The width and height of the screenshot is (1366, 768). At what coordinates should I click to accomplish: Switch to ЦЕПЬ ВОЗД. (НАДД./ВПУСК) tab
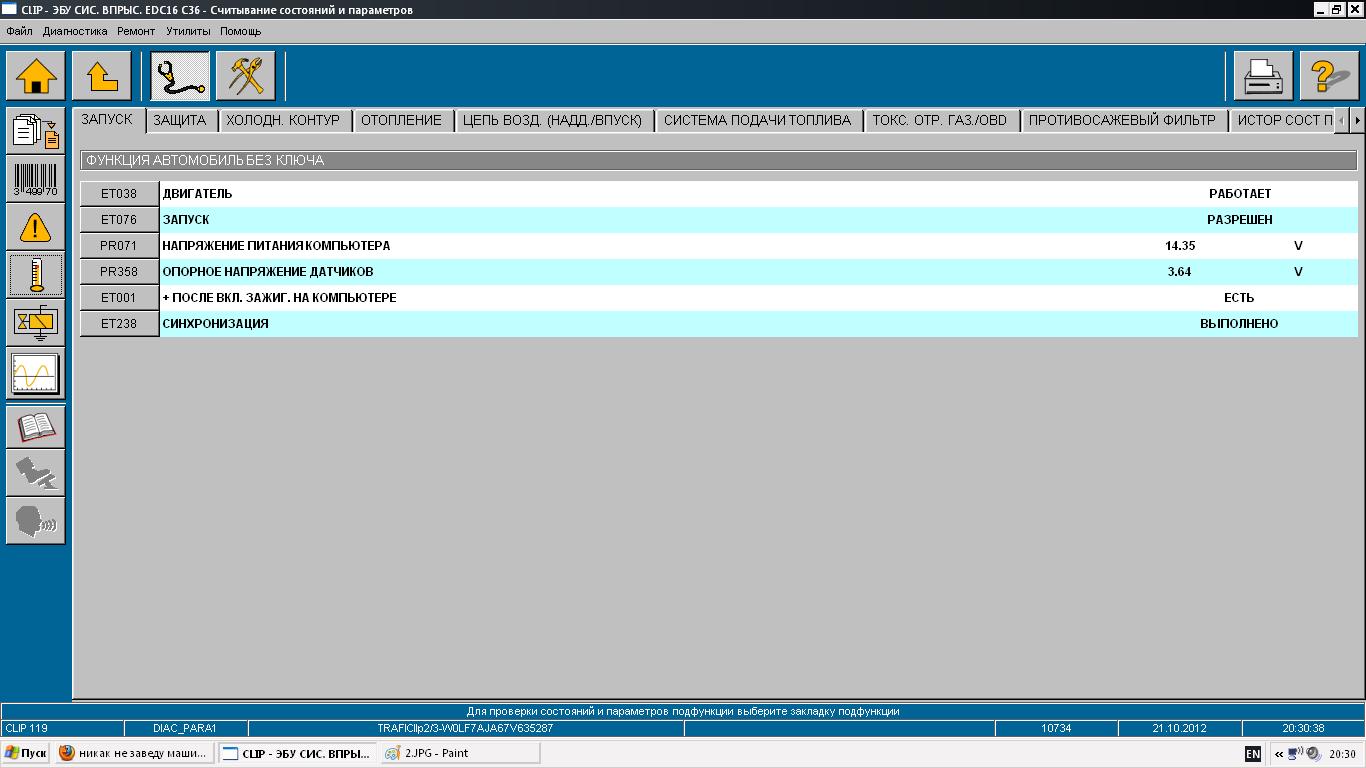pos(552,120)
